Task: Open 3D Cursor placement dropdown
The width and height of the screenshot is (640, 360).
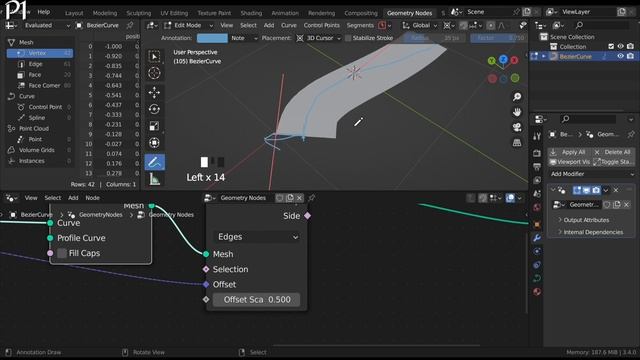Action: [x=319, y=38]
